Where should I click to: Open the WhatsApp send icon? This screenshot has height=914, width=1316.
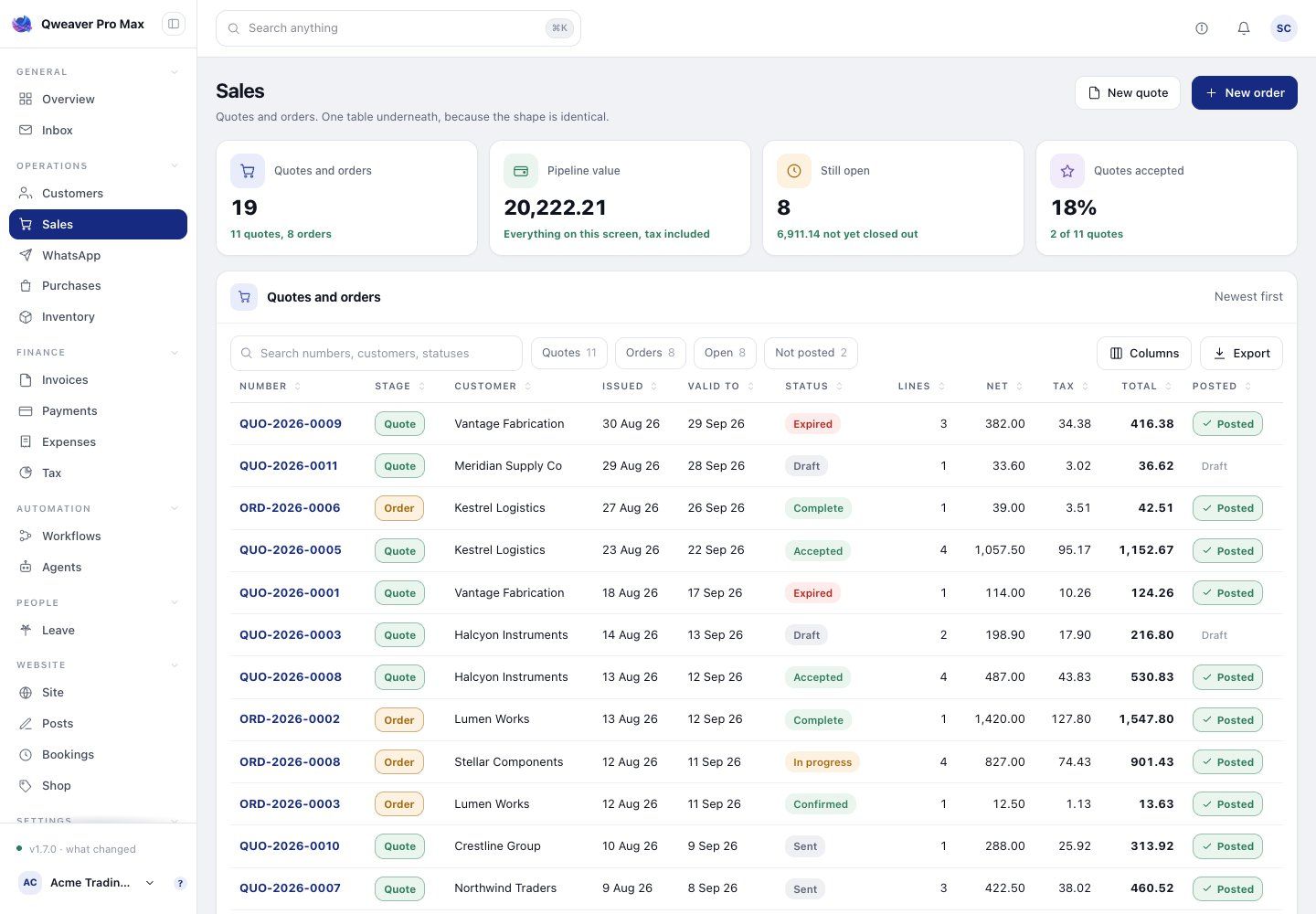click(26, 255)
